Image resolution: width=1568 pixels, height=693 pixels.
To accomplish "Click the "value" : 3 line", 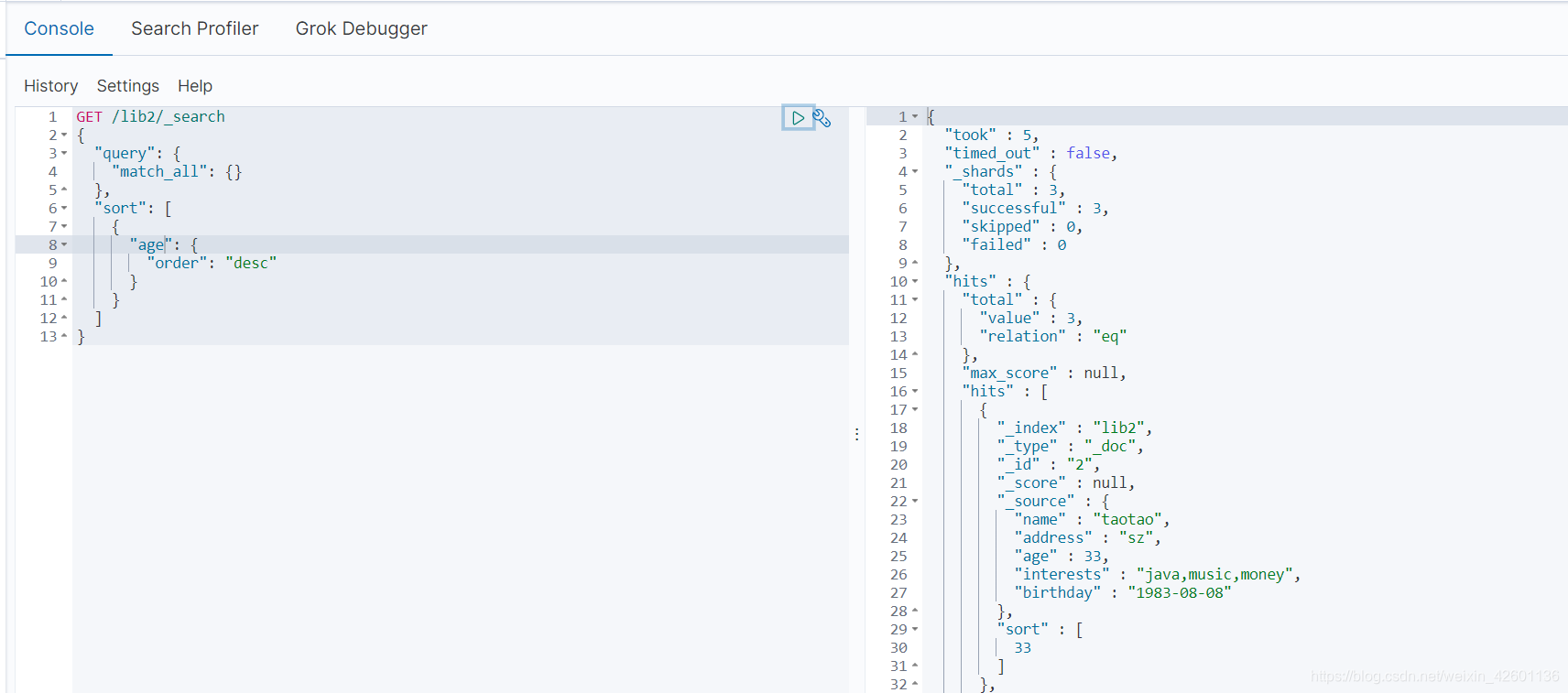I will (x=1031, y=318).
